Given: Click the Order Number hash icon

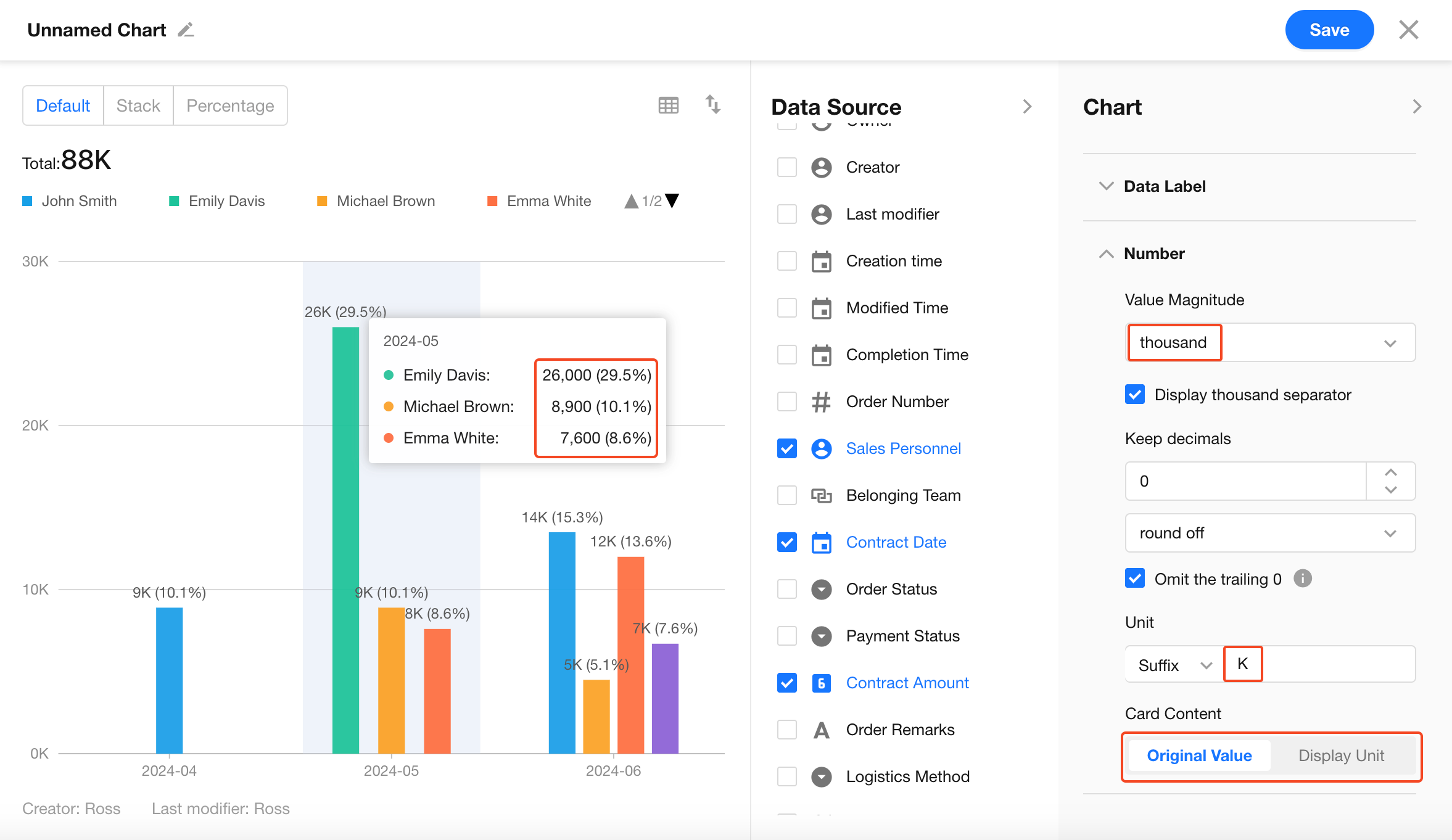Looking at the screenshot, I should click(821, 402).
